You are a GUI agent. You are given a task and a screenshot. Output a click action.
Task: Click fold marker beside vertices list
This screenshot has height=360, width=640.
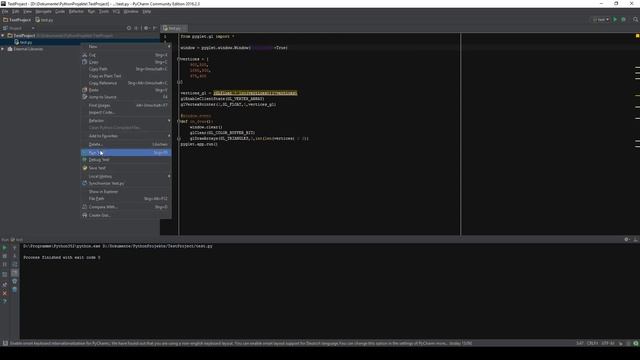pyautogui.click(x=179, y=59)
